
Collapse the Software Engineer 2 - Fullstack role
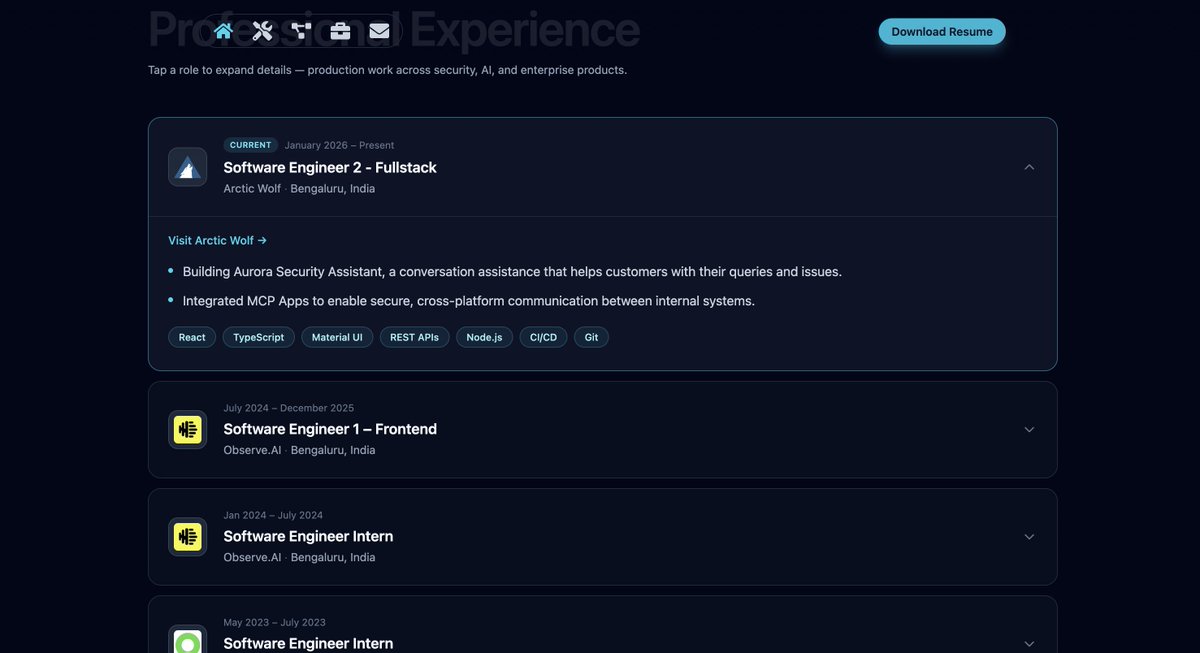(1029, 167)
